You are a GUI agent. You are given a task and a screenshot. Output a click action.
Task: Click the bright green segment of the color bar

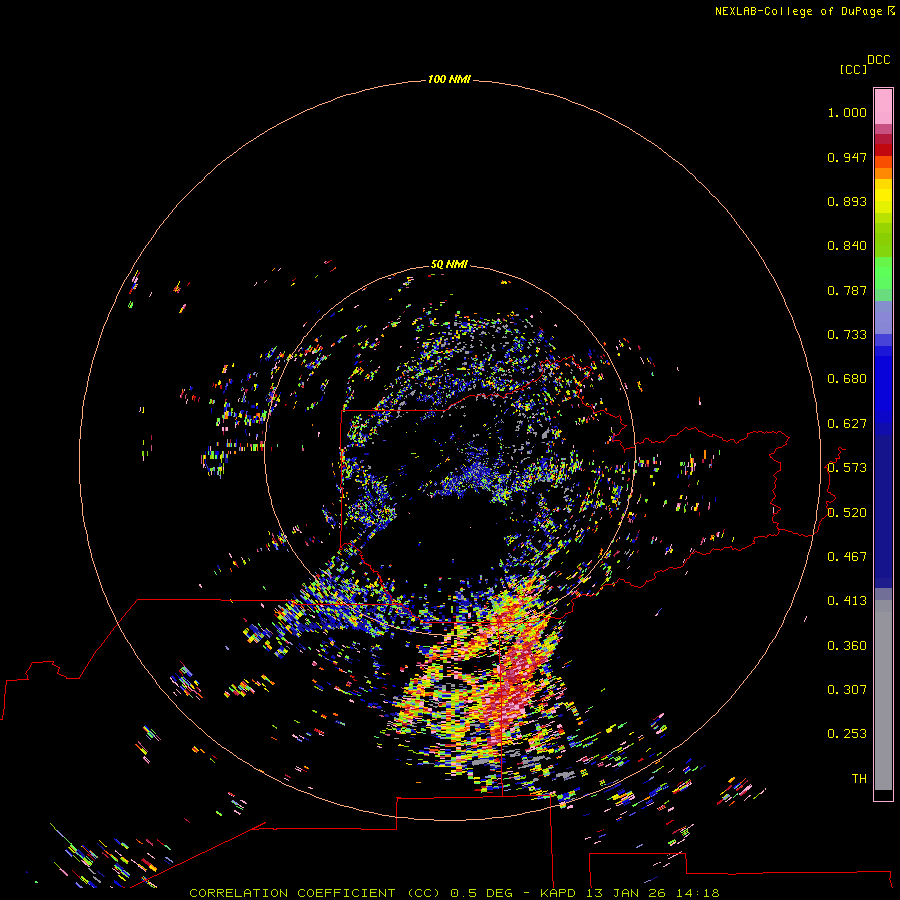[x=883, y=273]
